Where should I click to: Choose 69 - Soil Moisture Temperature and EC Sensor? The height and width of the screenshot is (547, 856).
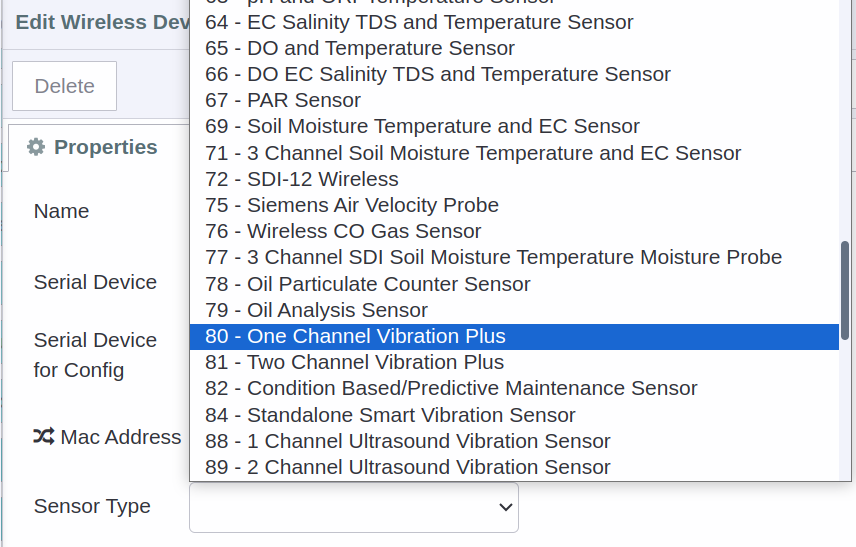[514, 126]
